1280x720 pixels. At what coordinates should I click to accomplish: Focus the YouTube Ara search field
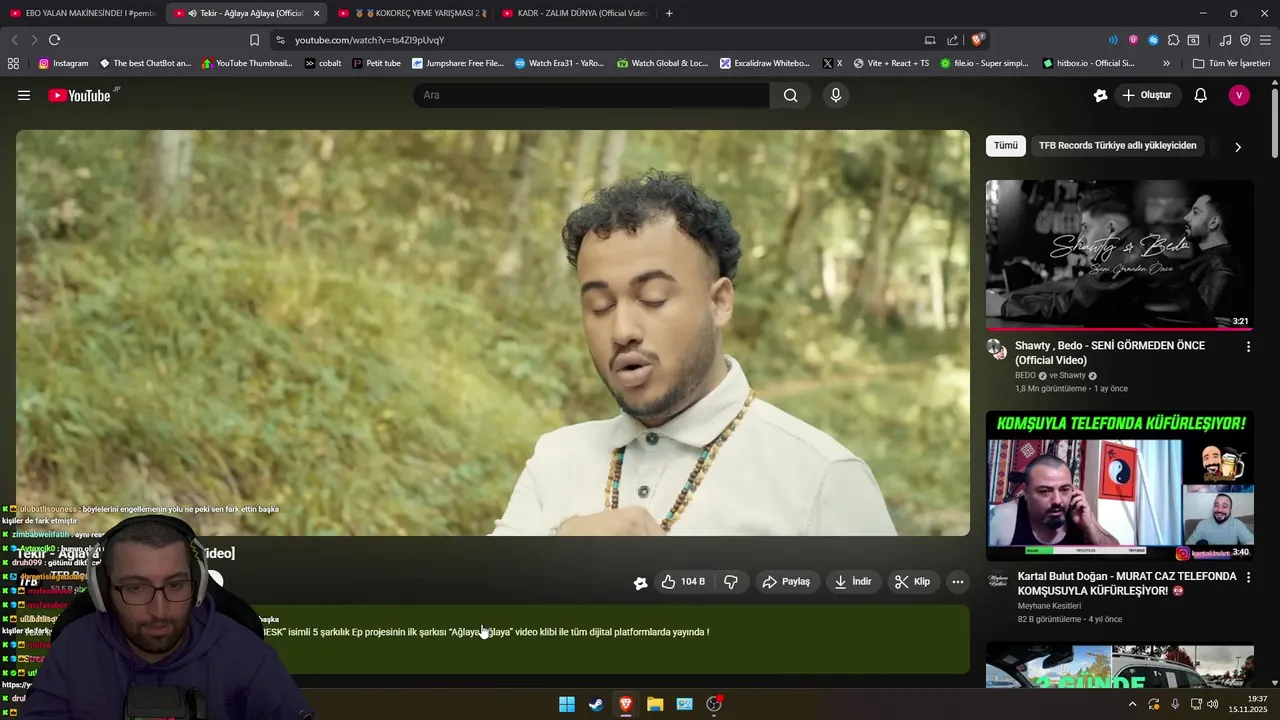[591, 95]
